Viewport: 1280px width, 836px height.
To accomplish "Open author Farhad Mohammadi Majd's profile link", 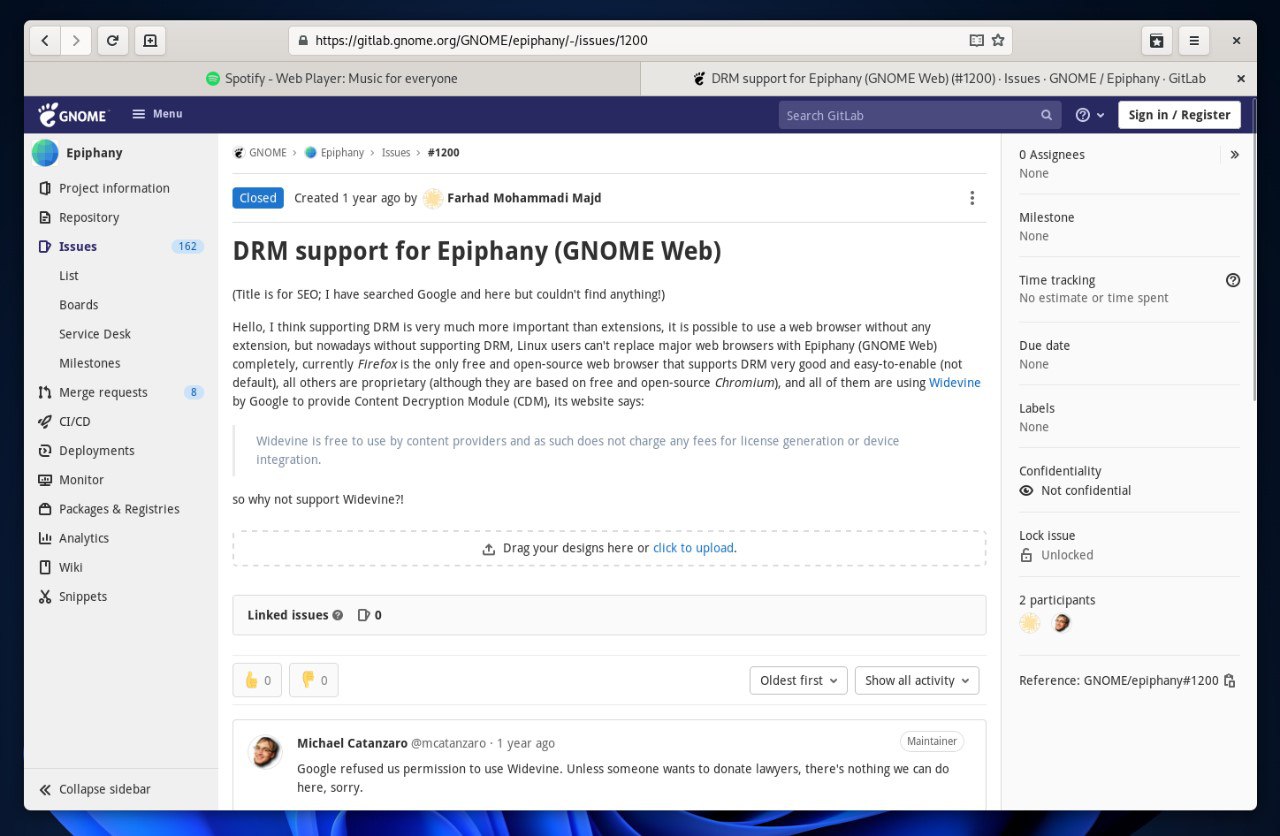I will click(524, 198).
